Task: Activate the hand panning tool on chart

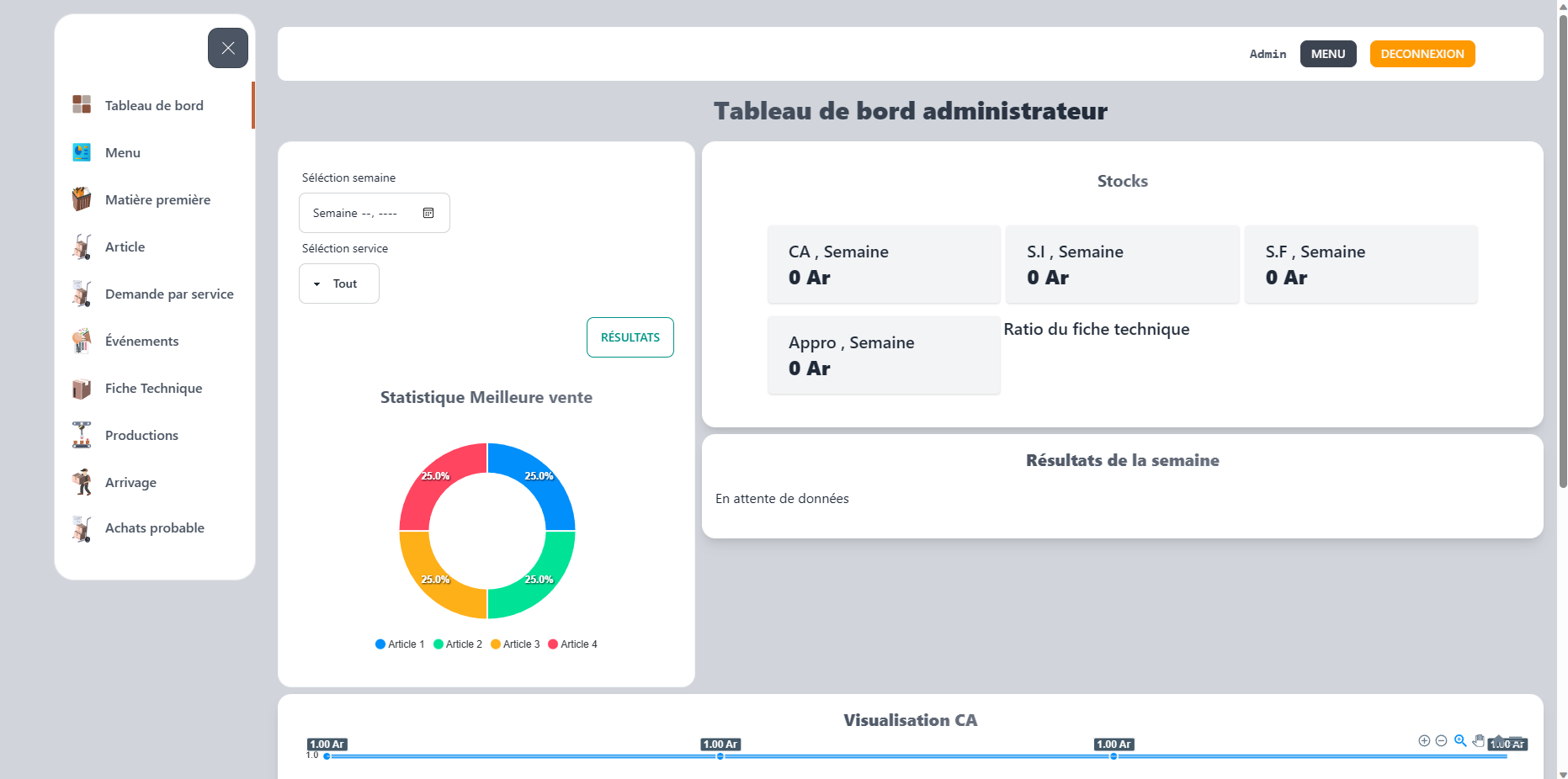Action: 1479,740
